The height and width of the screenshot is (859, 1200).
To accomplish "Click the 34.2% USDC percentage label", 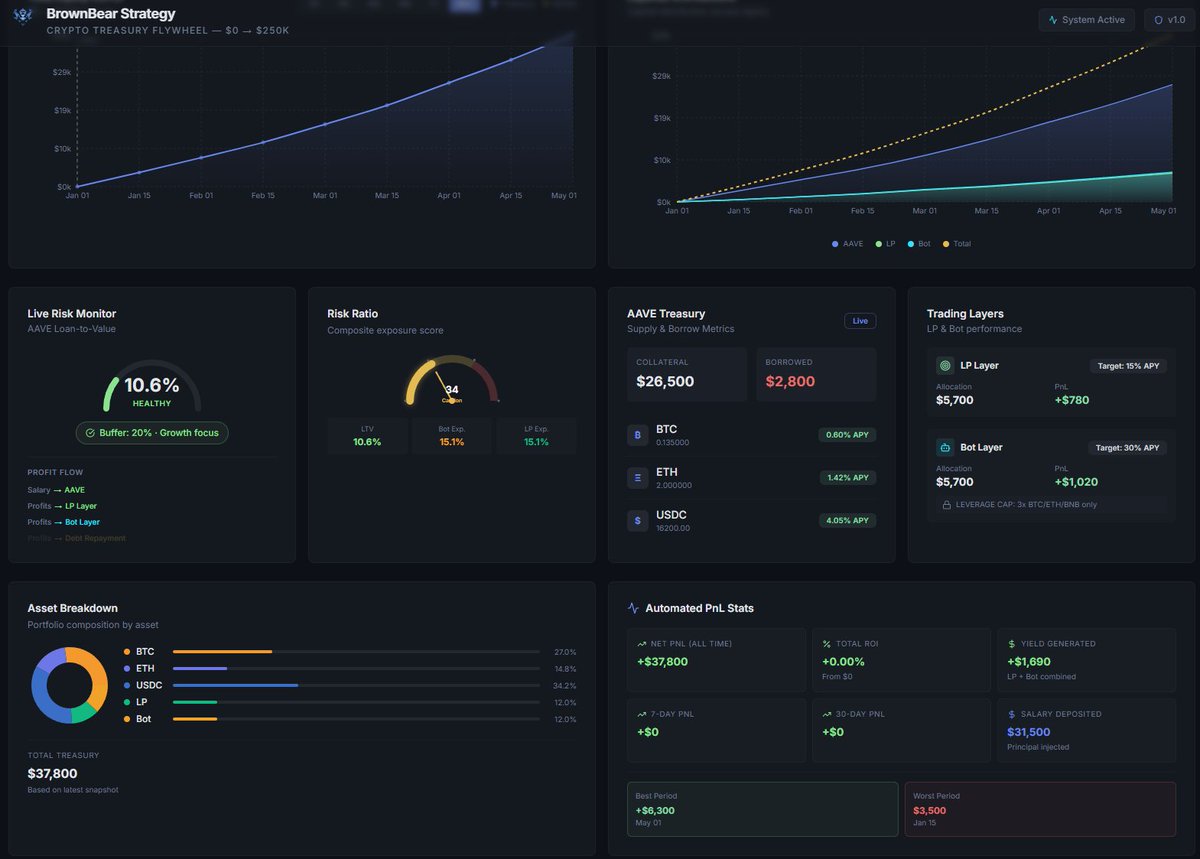I will [565, 686].
